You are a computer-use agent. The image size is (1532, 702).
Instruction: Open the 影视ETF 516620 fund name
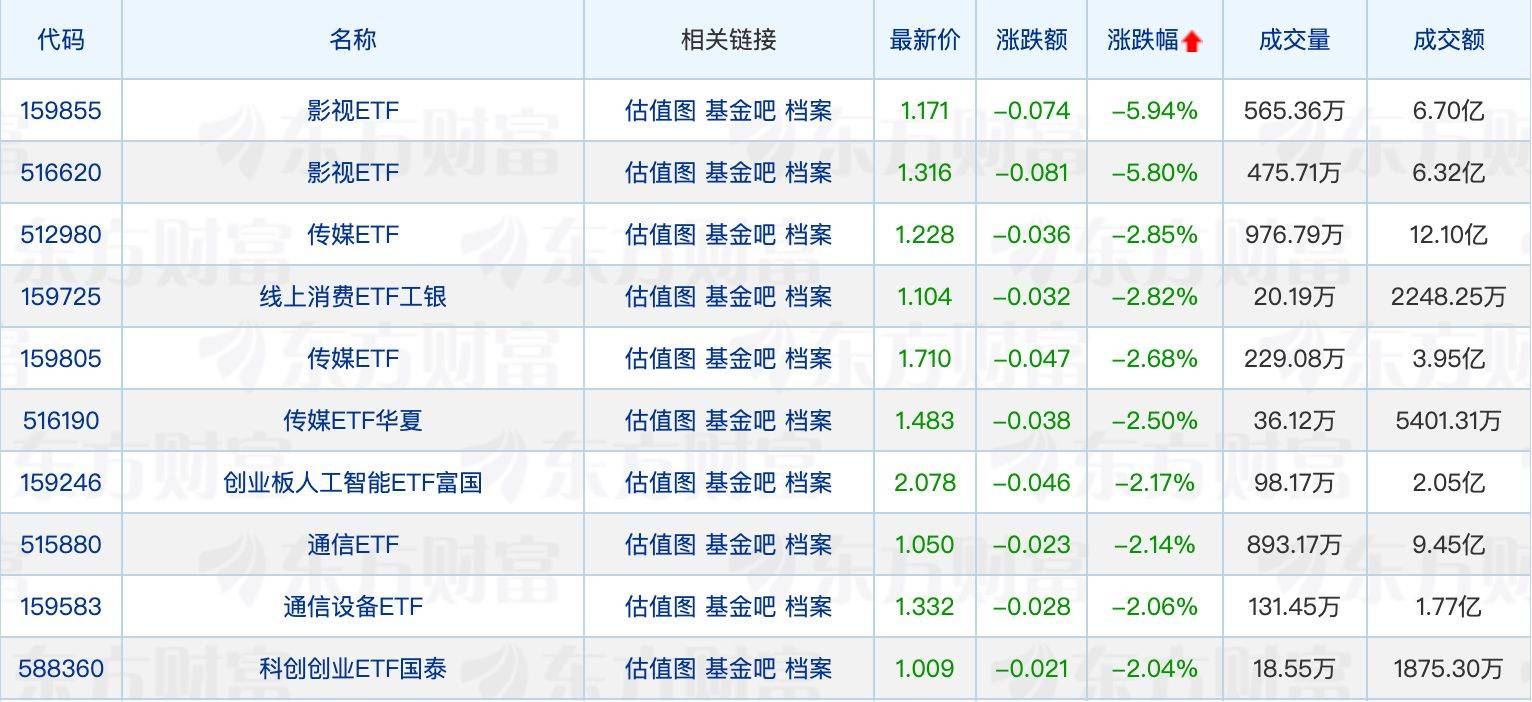[x=352, y=173]
